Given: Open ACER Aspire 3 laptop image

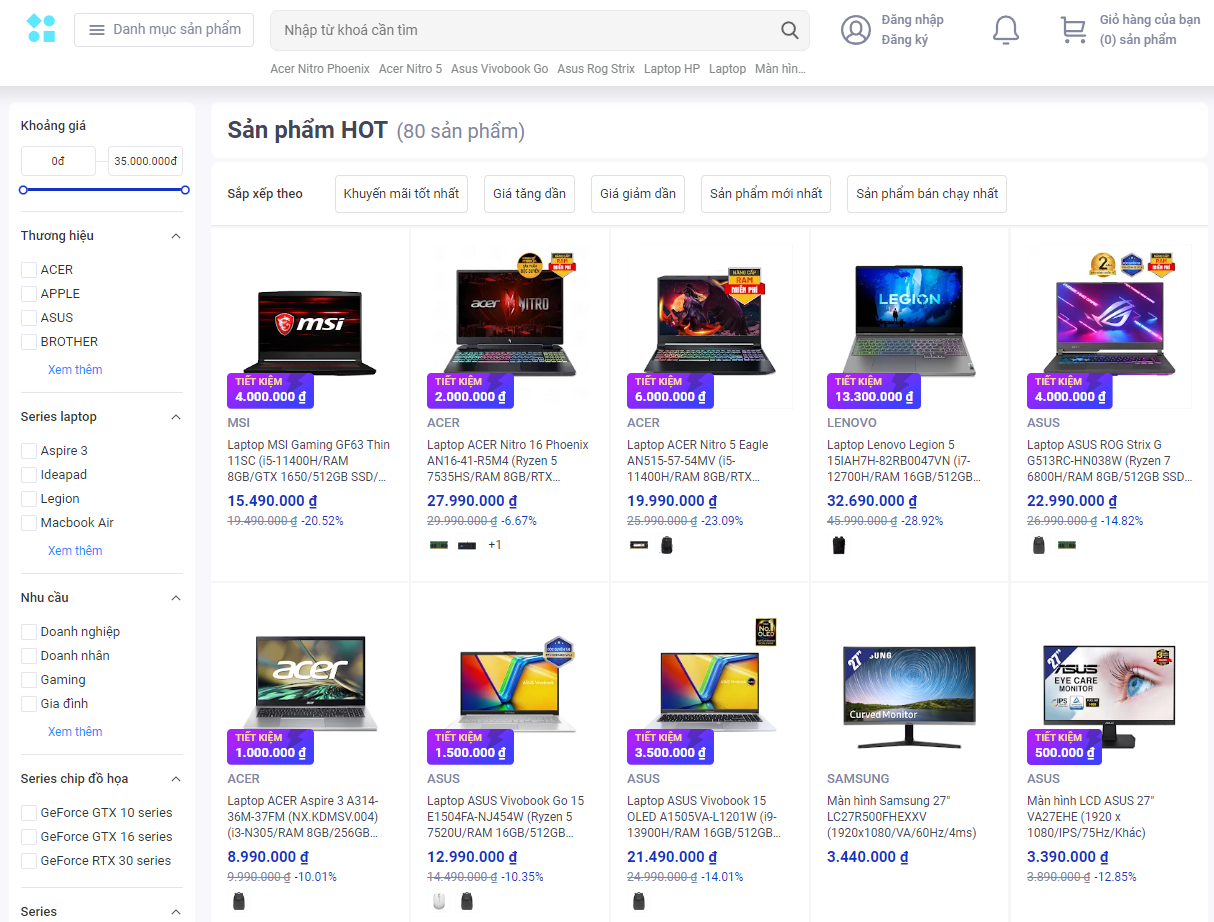Looking at the screenshot, I should pos(310,685).
